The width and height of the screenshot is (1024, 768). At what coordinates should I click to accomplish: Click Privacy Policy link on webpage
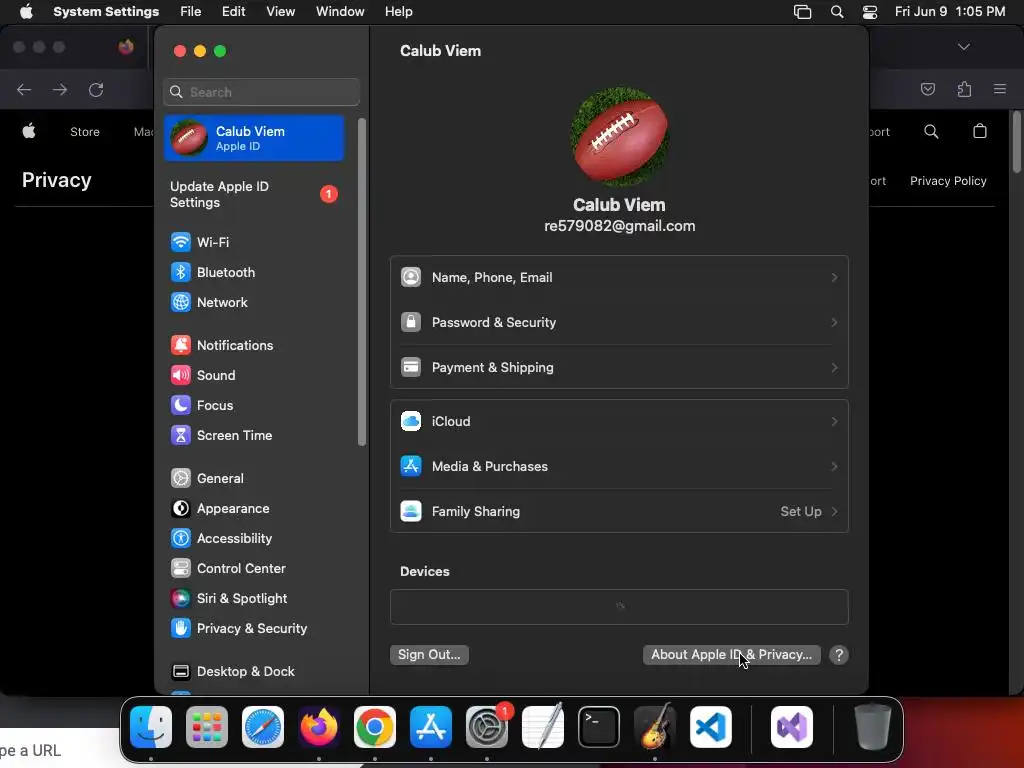[x=948, y=181]
